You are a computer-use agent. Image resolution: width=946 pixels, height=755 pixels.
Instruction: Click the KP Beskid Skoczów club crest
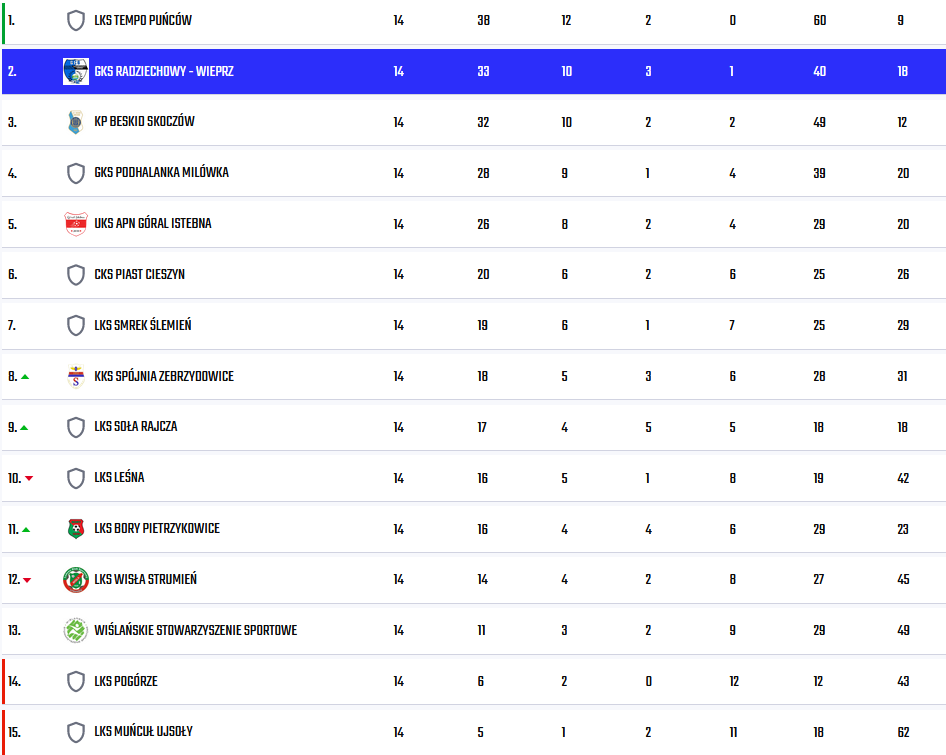click(x=75, y=122)
